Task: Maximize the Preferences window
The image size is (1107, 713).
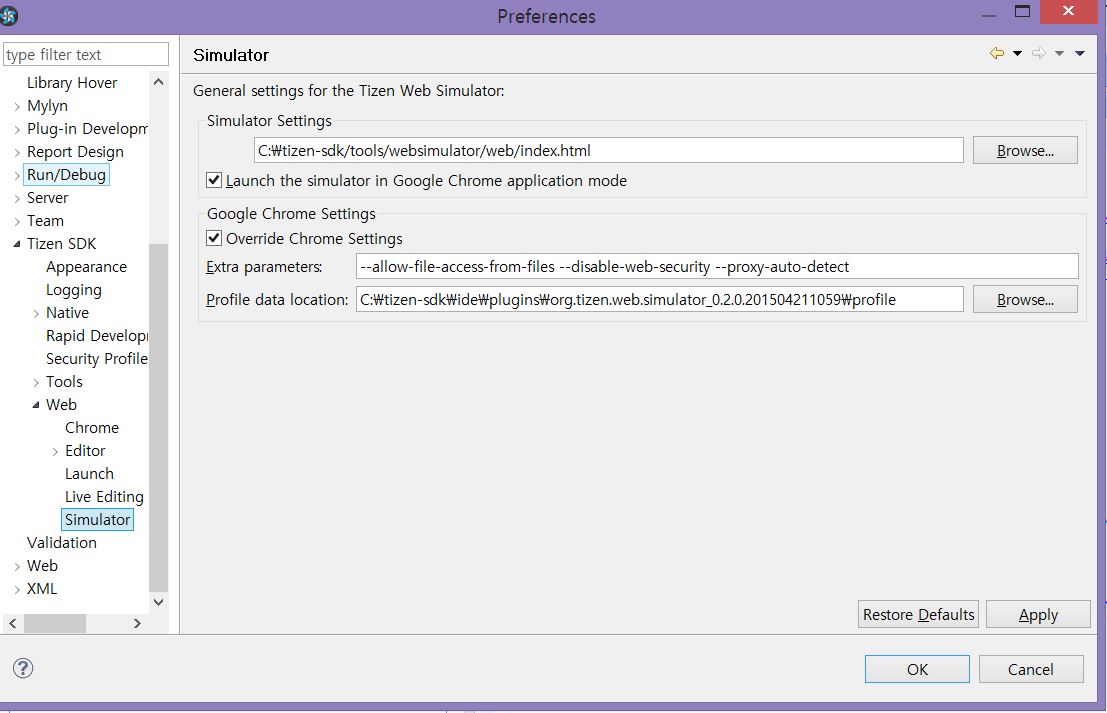Action: point(1022,11)
